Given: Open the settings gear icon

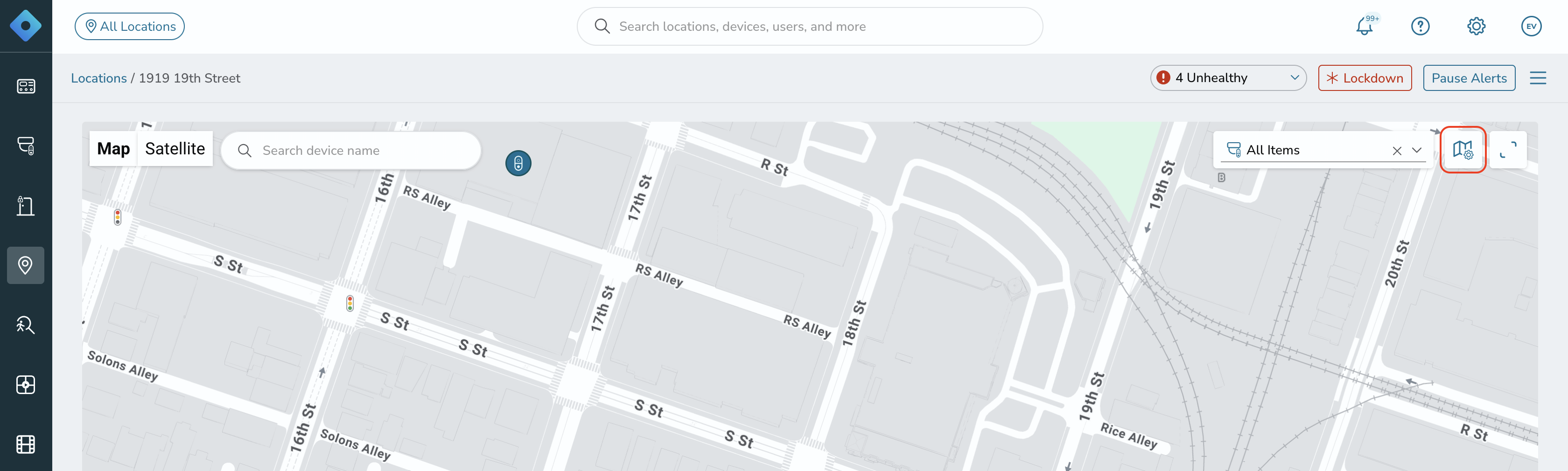Looking at the screenshot, I should click(x=1476, y=26).
